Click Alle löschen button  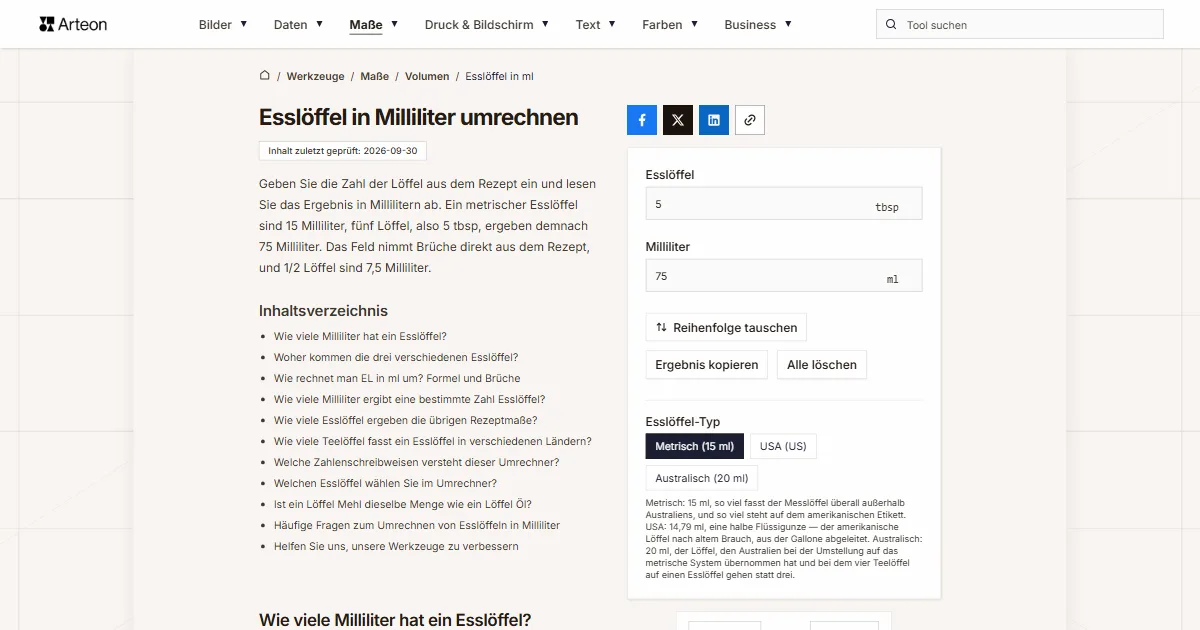click(x=822, y=365)
